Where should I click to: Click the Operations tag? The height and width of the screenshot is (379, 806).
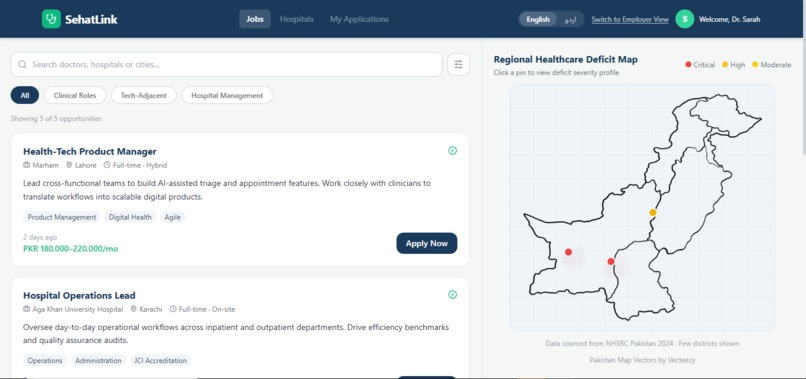coord(45,360)
